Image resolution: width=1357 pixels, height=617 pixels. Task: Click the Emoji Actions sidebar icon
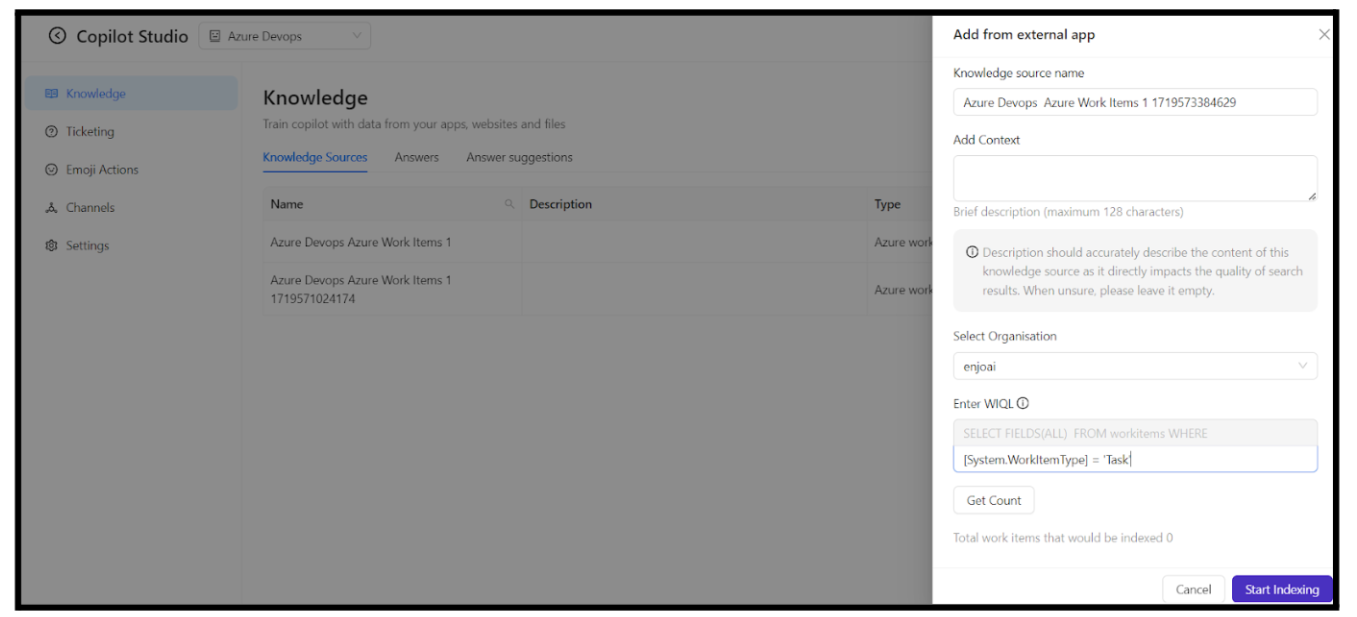[52, 170]
